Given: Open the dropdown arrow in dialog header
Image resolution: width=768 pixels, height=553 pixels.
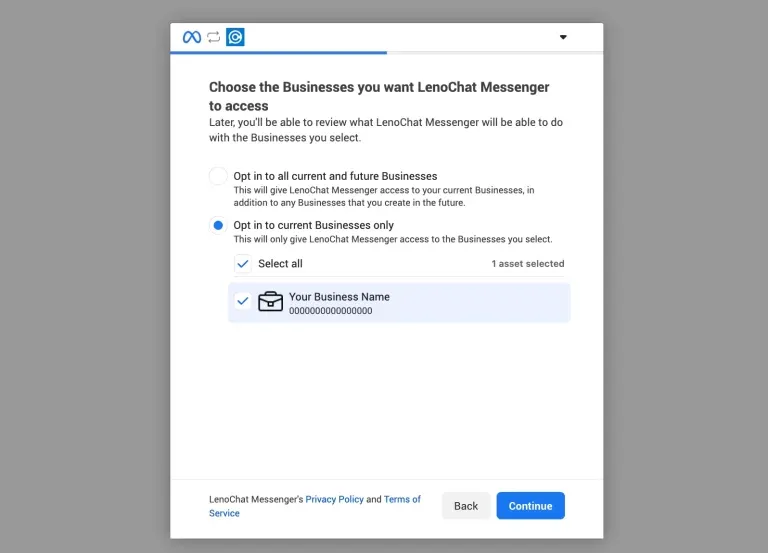Looking at the screenshot, I should (x=563, y=37).
